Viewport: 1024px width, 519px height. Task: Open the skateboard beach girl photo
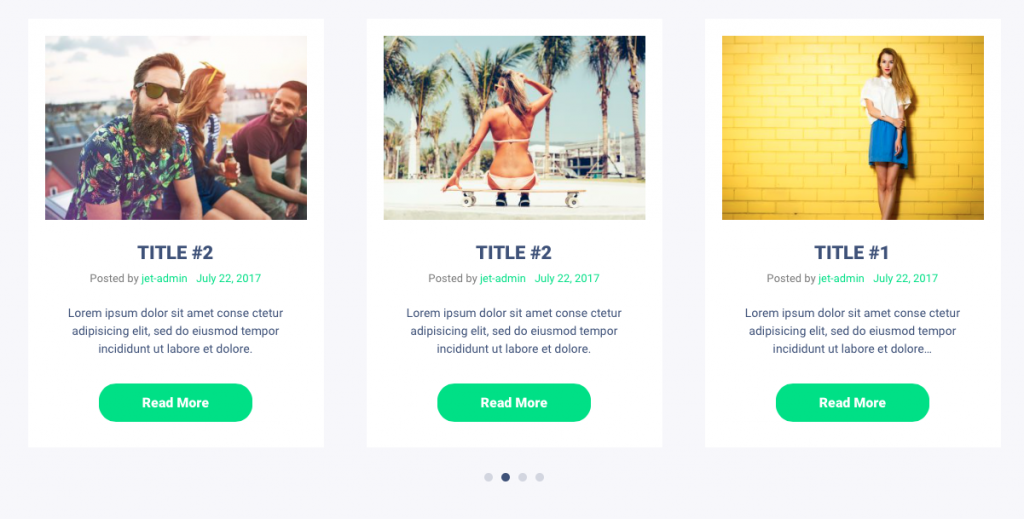click(x=514, y=128)
